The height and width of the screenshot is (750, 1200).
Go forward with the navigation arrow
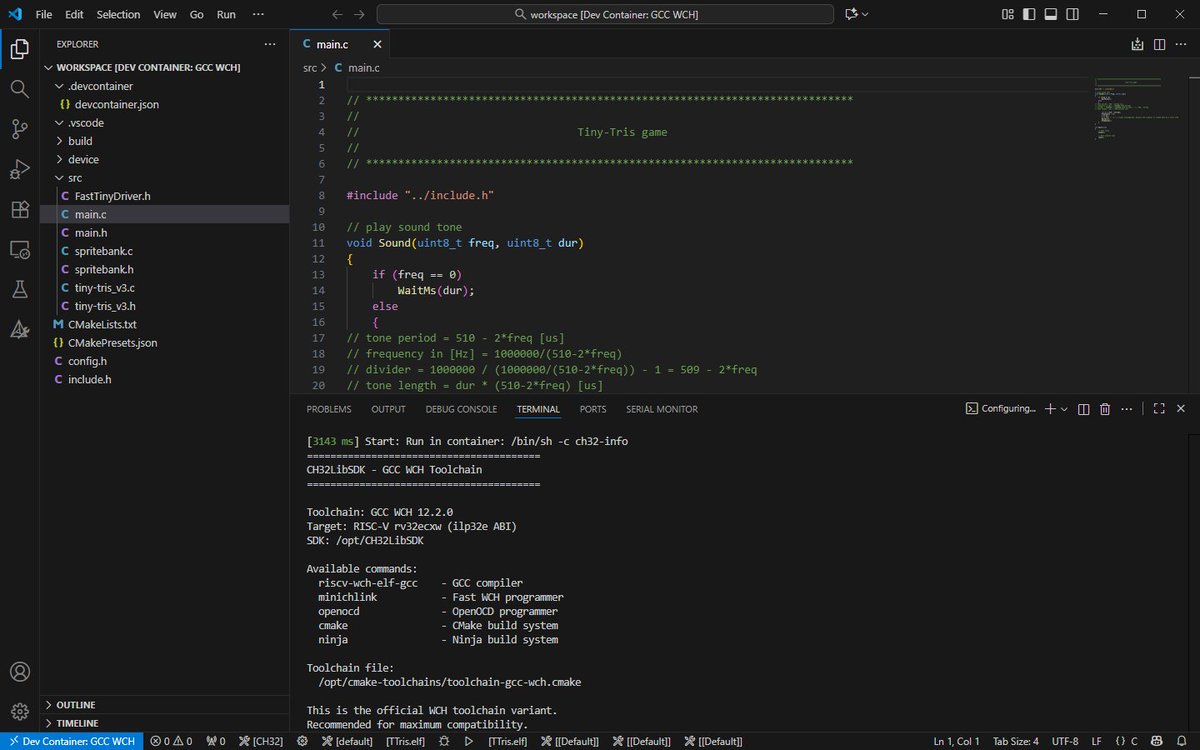[x=361, y=15]
